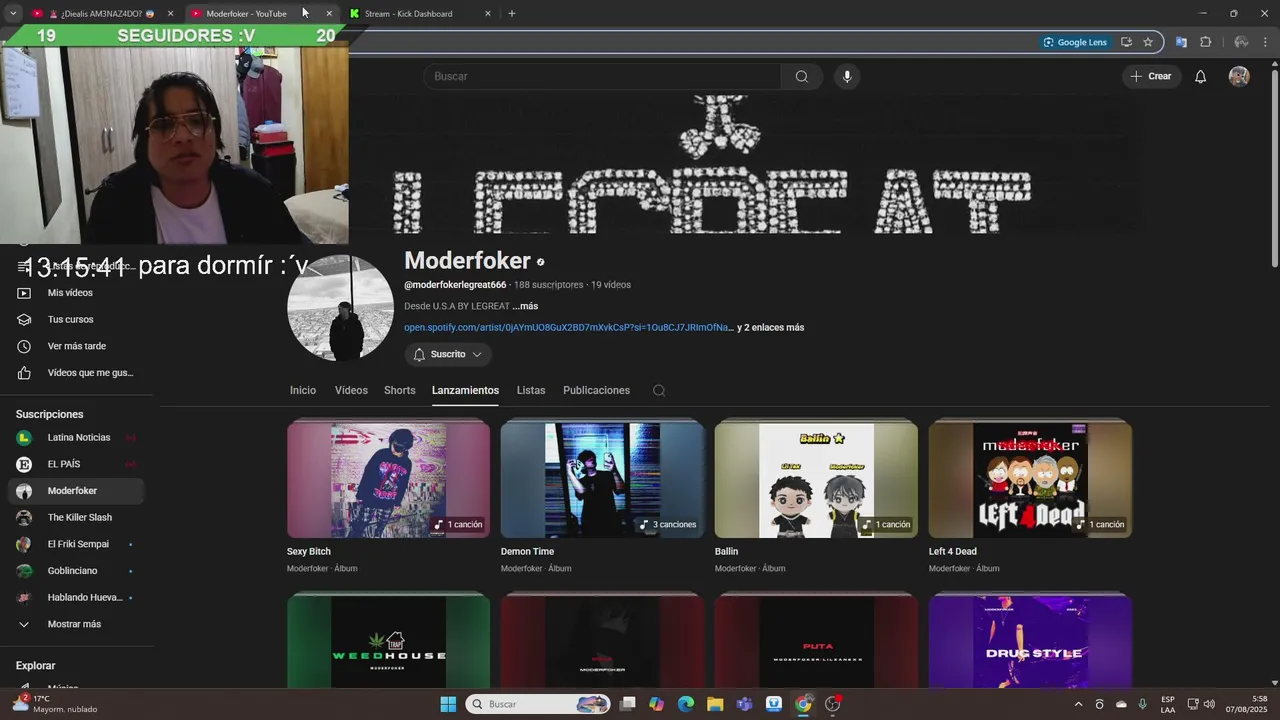Open File Explorer from taskbar
Screen dimensions: 1280x720
coord(715,704)
